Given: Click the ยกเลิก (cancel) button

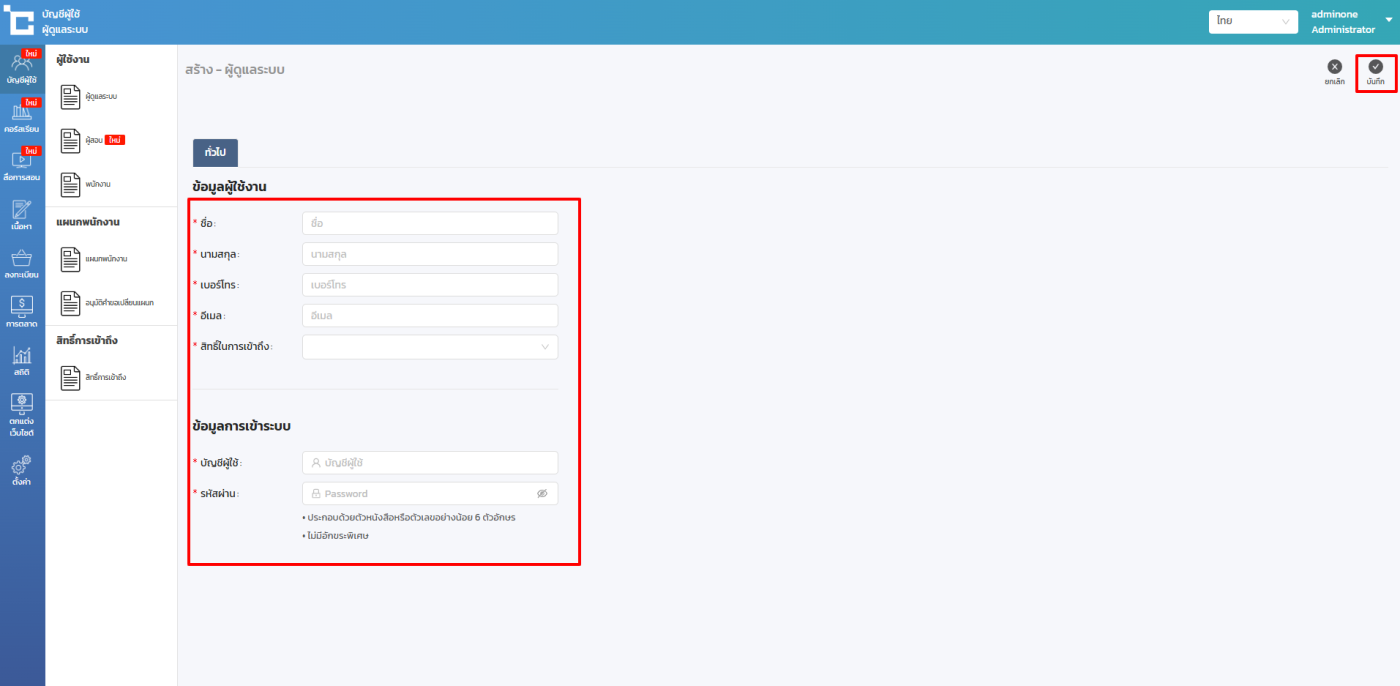Looking at the screenshot, I should pyautogui.click(x=1334, y=72).
